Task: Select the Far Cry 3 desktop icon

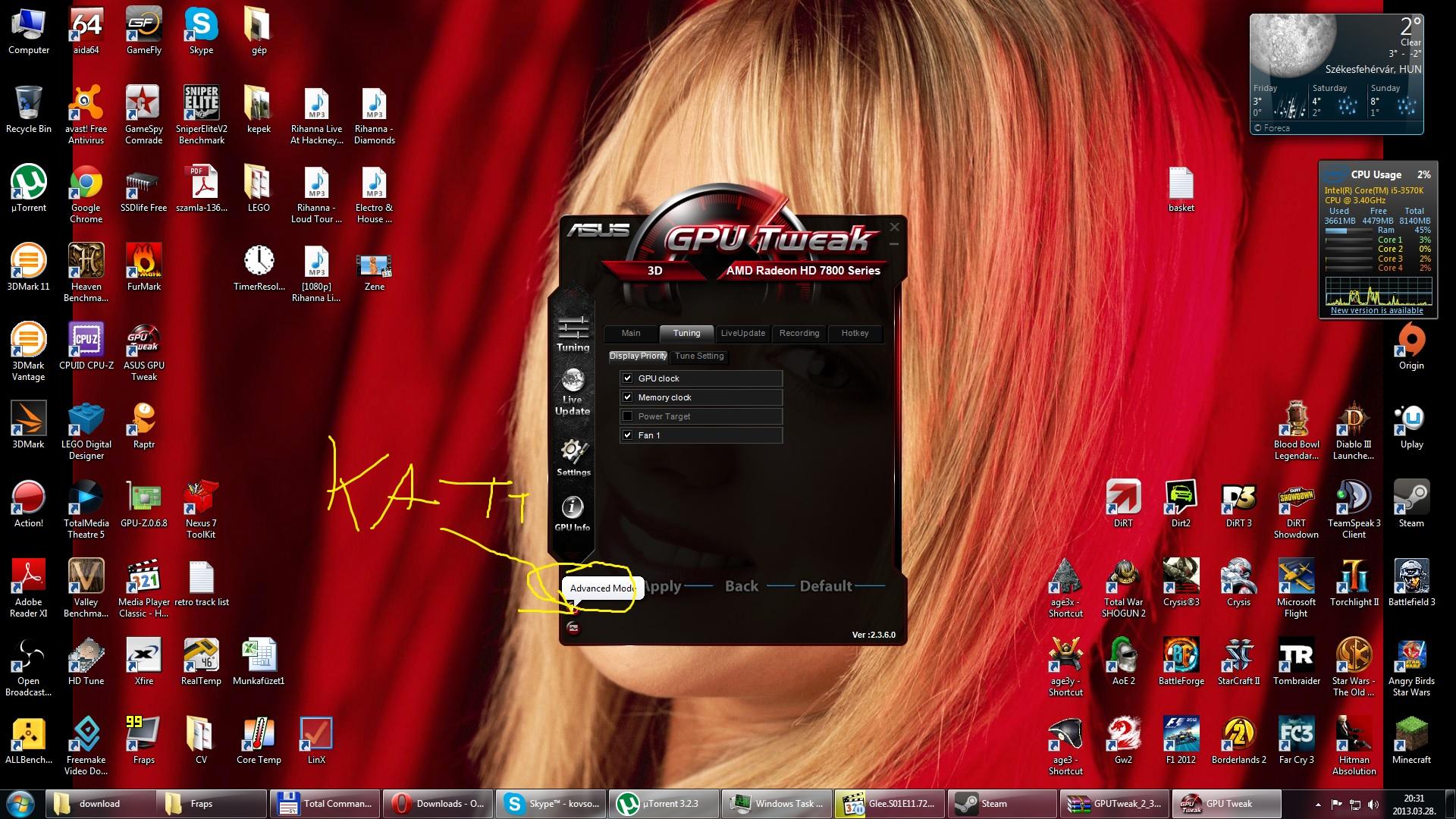Action: click(x=1296, y=742)
